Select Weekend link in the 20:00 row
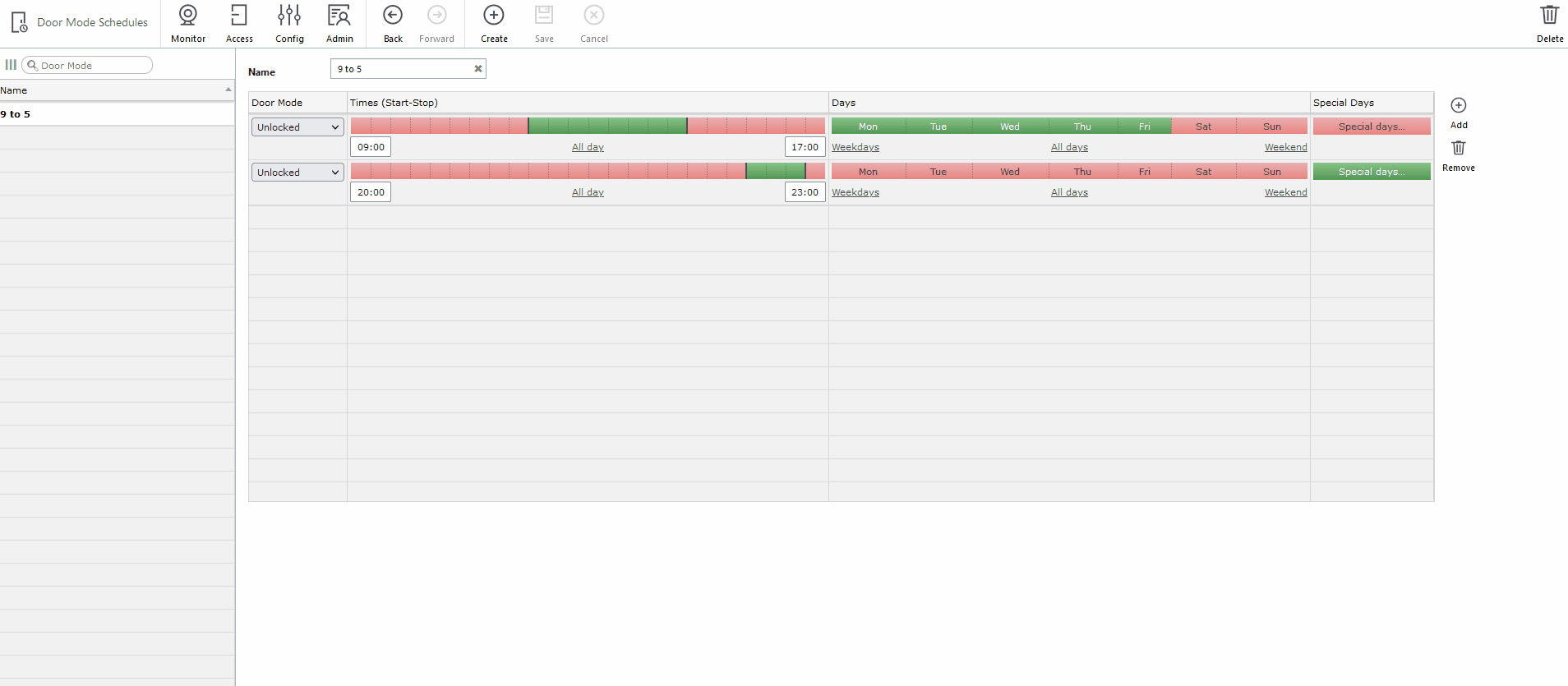The width and height of the screenshot is (1568, 686). tap(1285, 192)
